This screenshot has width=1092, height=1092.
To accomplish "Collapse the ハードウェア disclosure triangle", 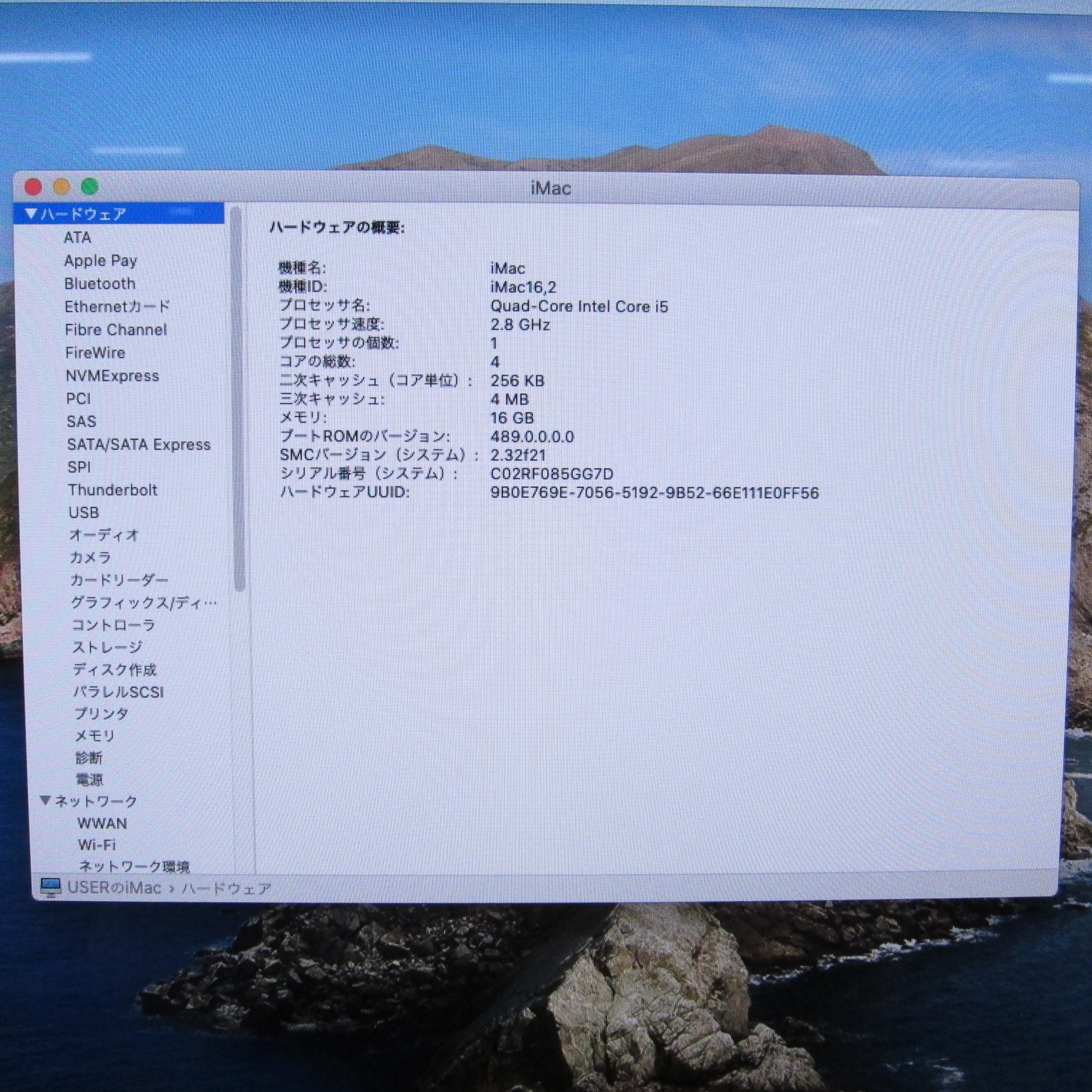I will coord(32,214).
